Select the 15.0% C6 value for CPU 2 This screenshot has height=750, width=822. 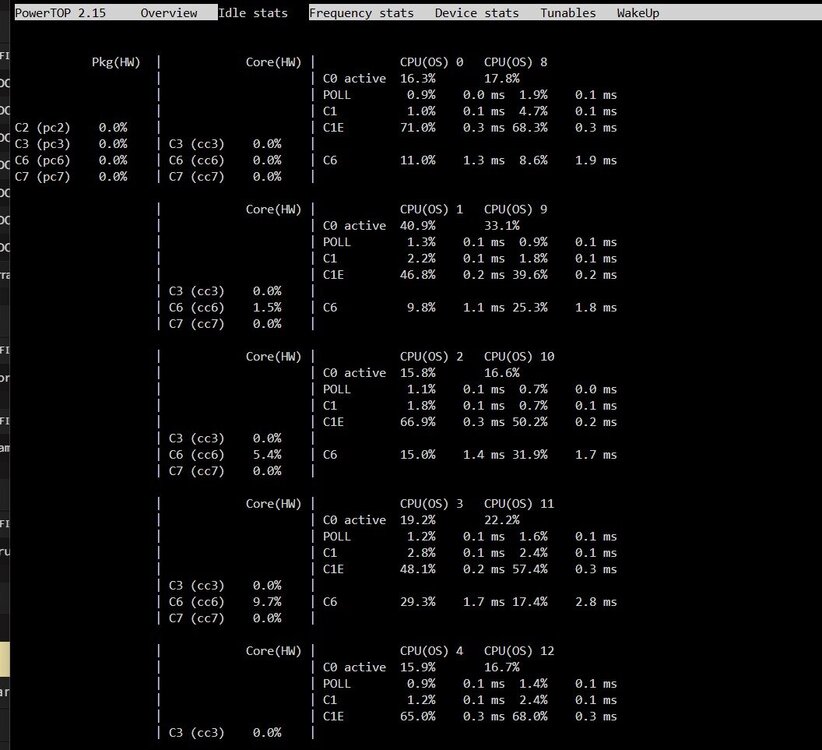tap(418, 455)
